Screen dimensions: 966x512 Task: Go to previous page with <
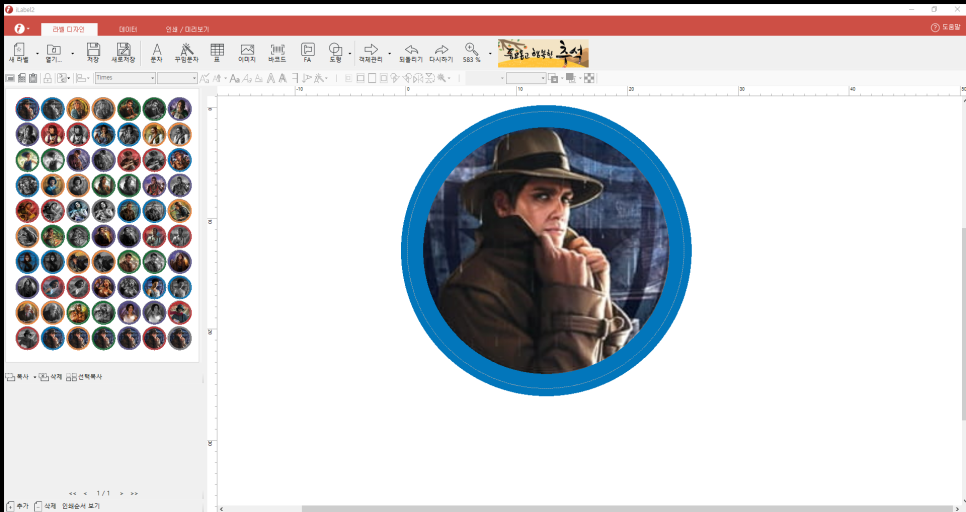click(86, 494)
